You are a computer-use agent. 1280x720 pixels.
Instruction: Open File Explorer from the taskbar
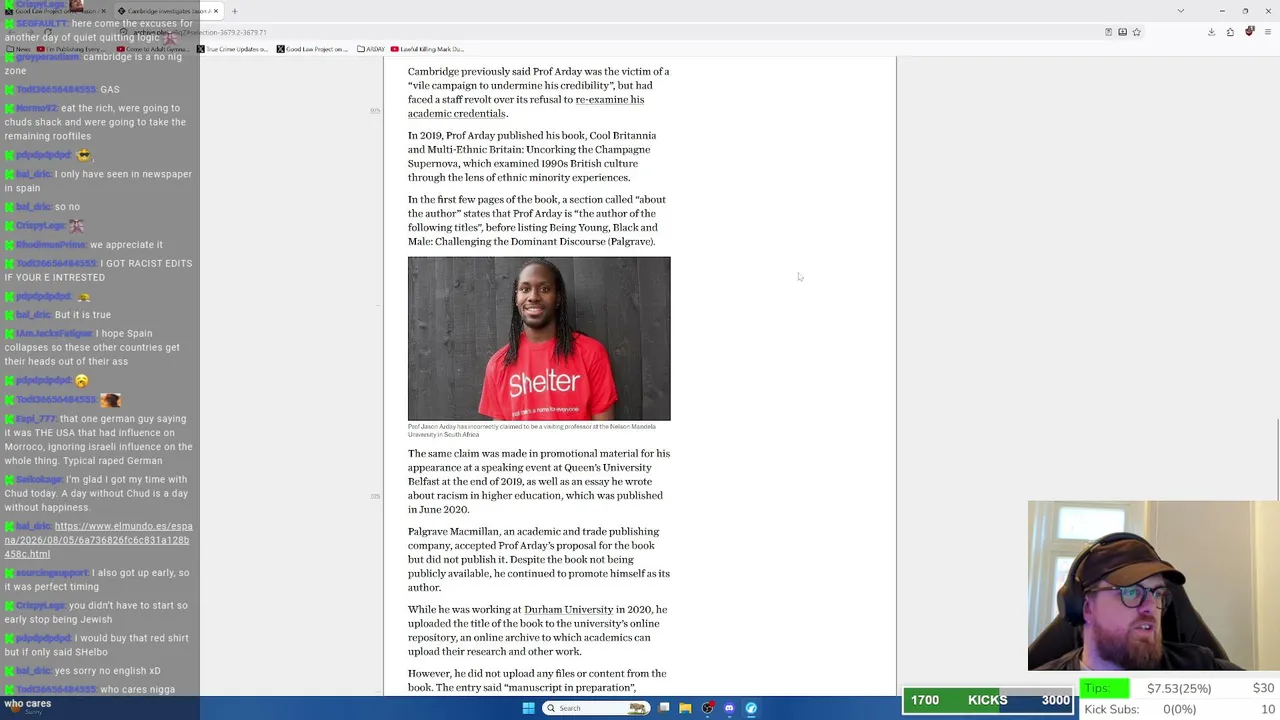coord(685,708)
